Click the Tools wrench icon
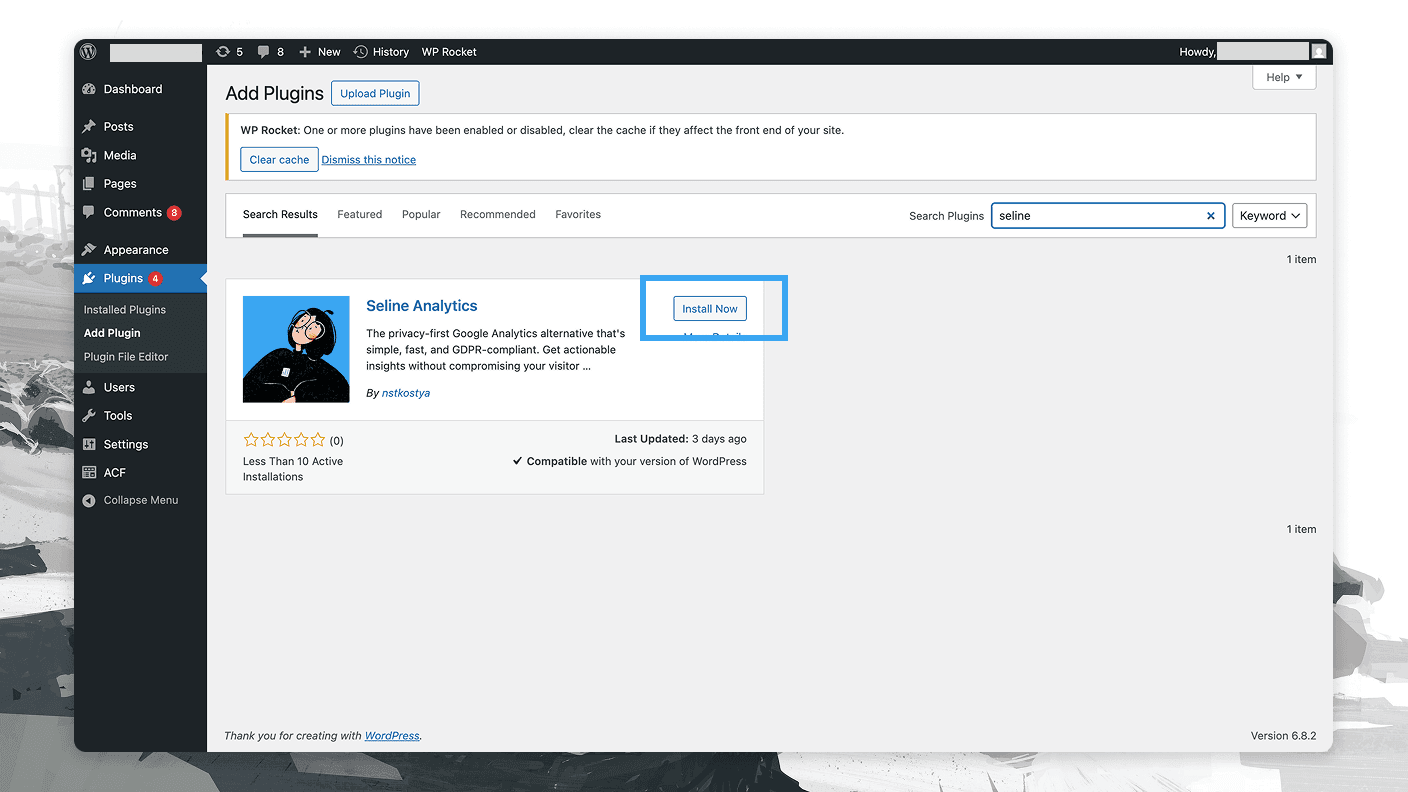 (x=89, y=416)
